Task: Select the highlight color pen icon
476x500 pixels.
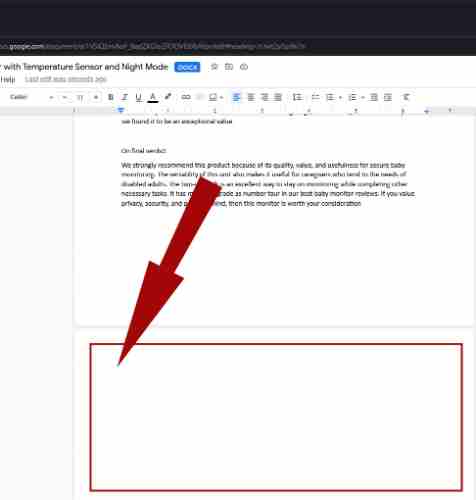Action: pos(168,97)
